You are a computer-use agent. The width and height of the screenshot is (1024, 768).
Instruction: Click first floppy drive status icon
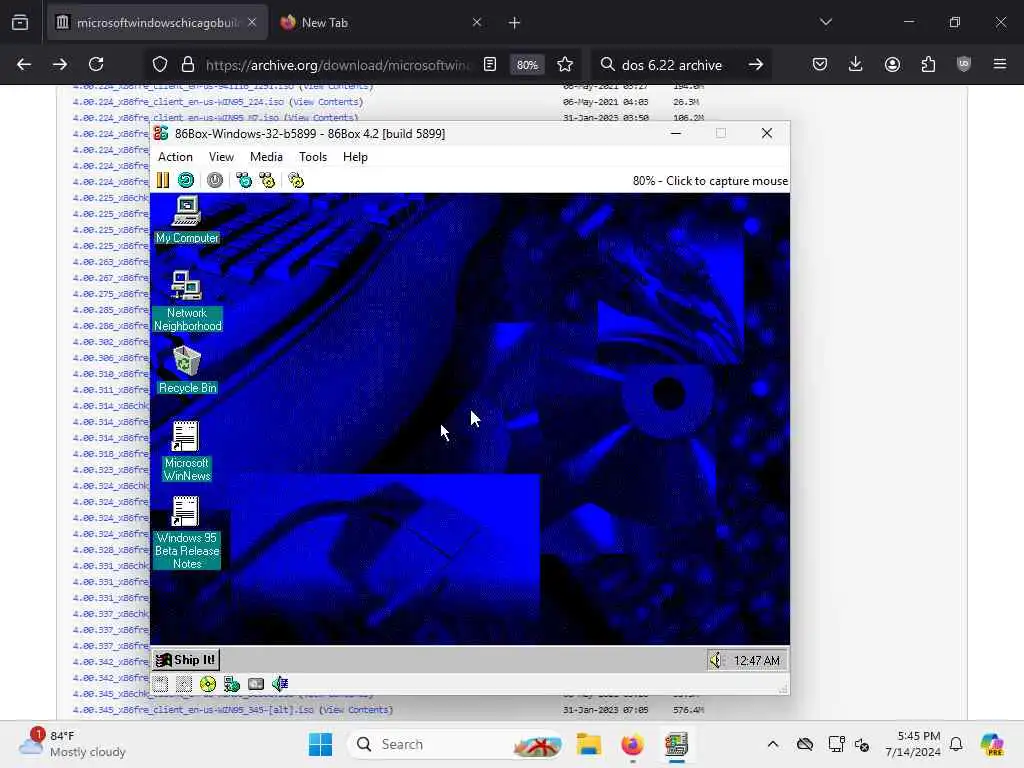[x=161, y=684]
